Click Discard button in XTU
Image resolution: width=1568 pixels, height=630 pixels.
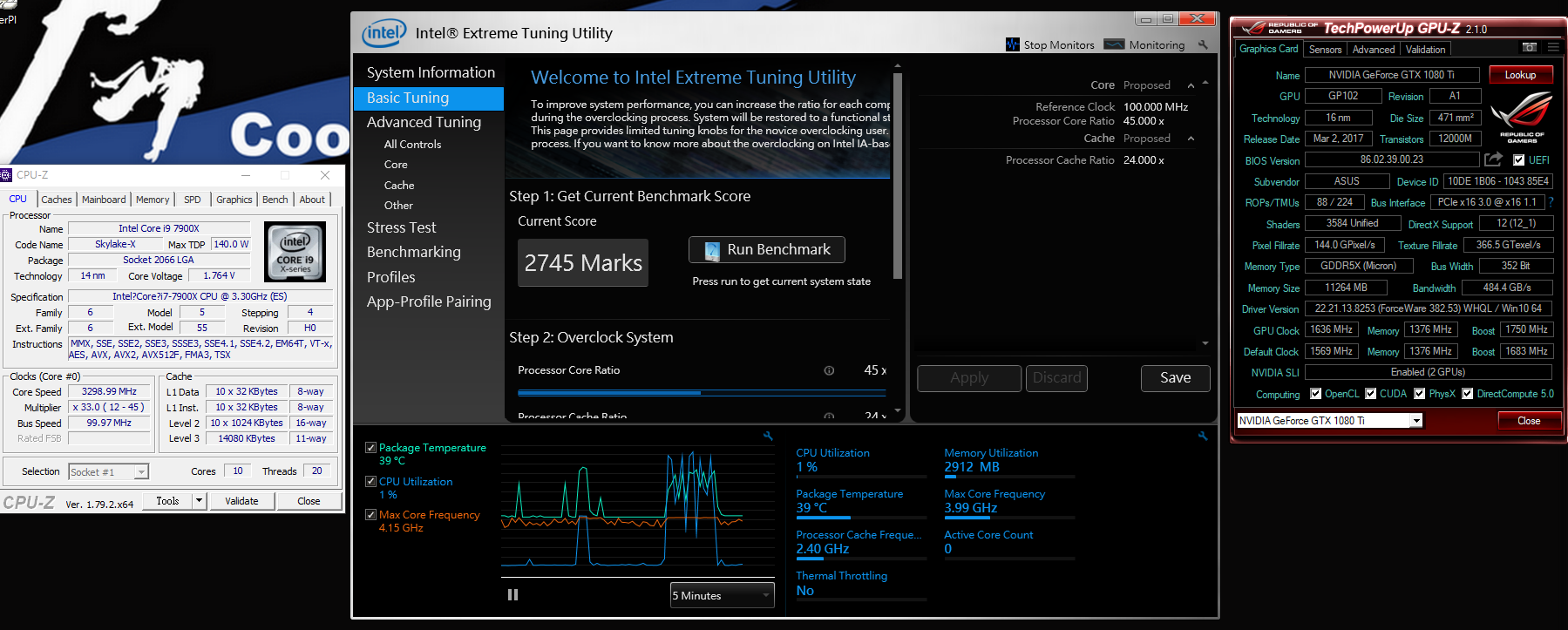pos(1056,378)
